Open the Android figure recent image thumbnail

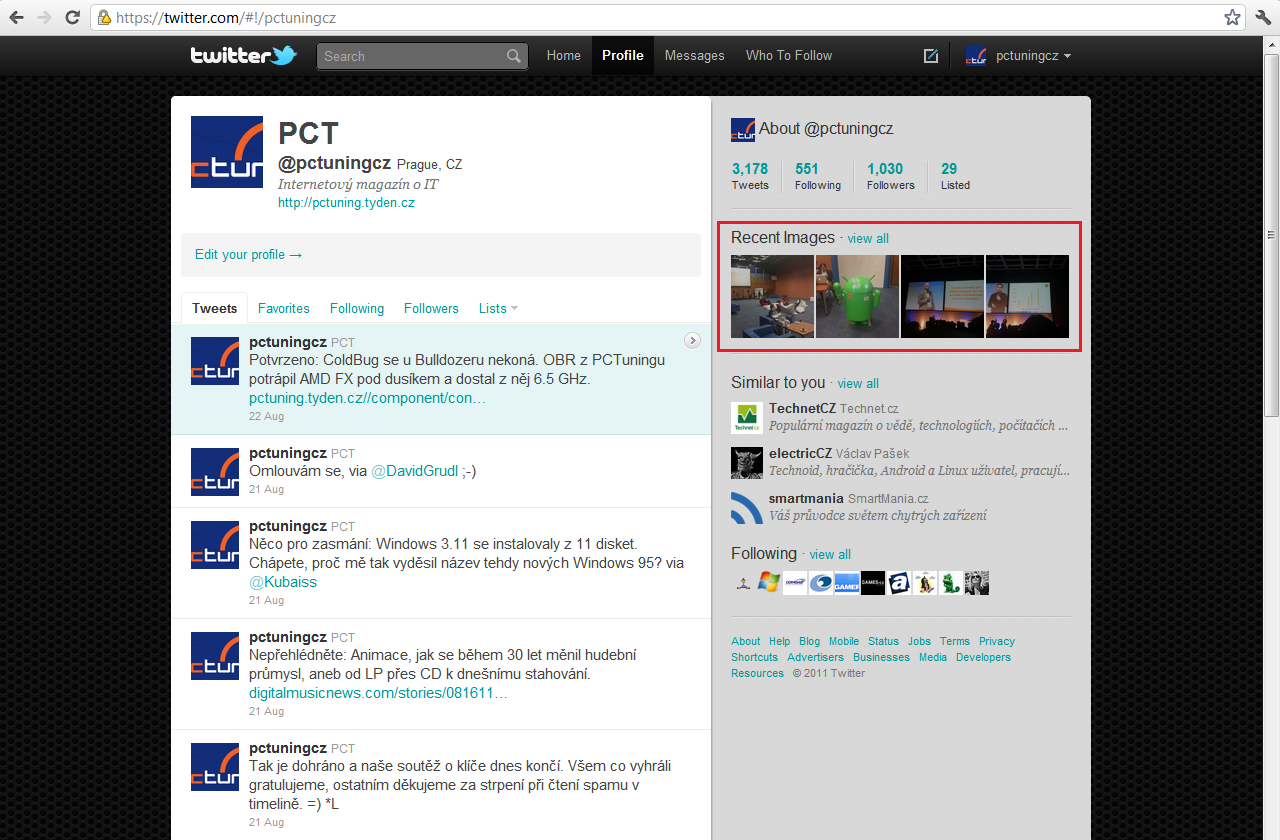click(x=857, y=296)
